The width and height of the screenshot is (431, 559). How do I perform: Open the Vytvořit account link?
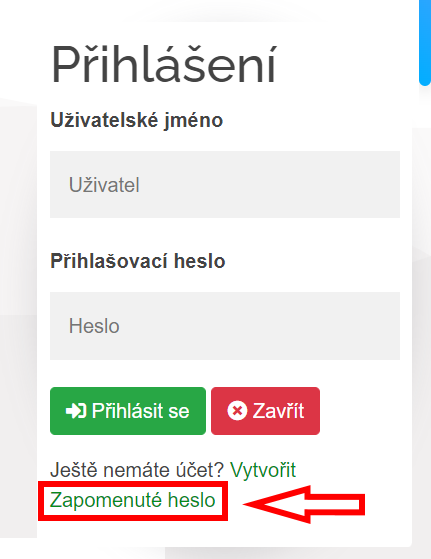[263, 470]
